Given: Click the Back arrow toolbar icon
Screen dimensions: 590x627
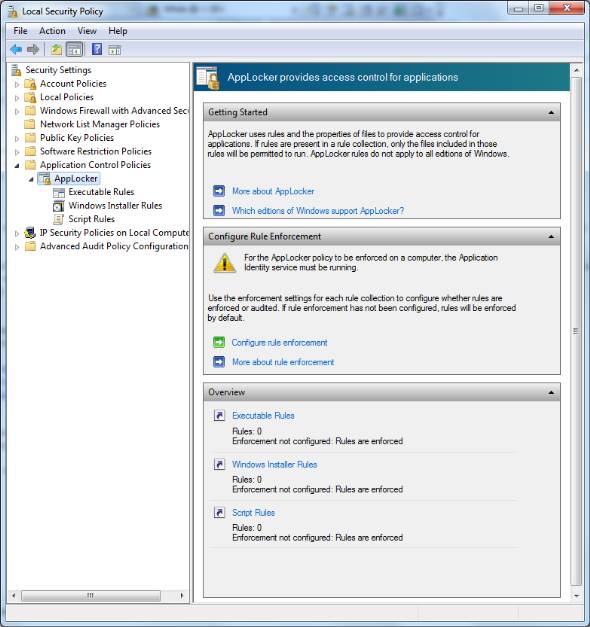Looking at the screenshot, I should (x=16, y=50).
